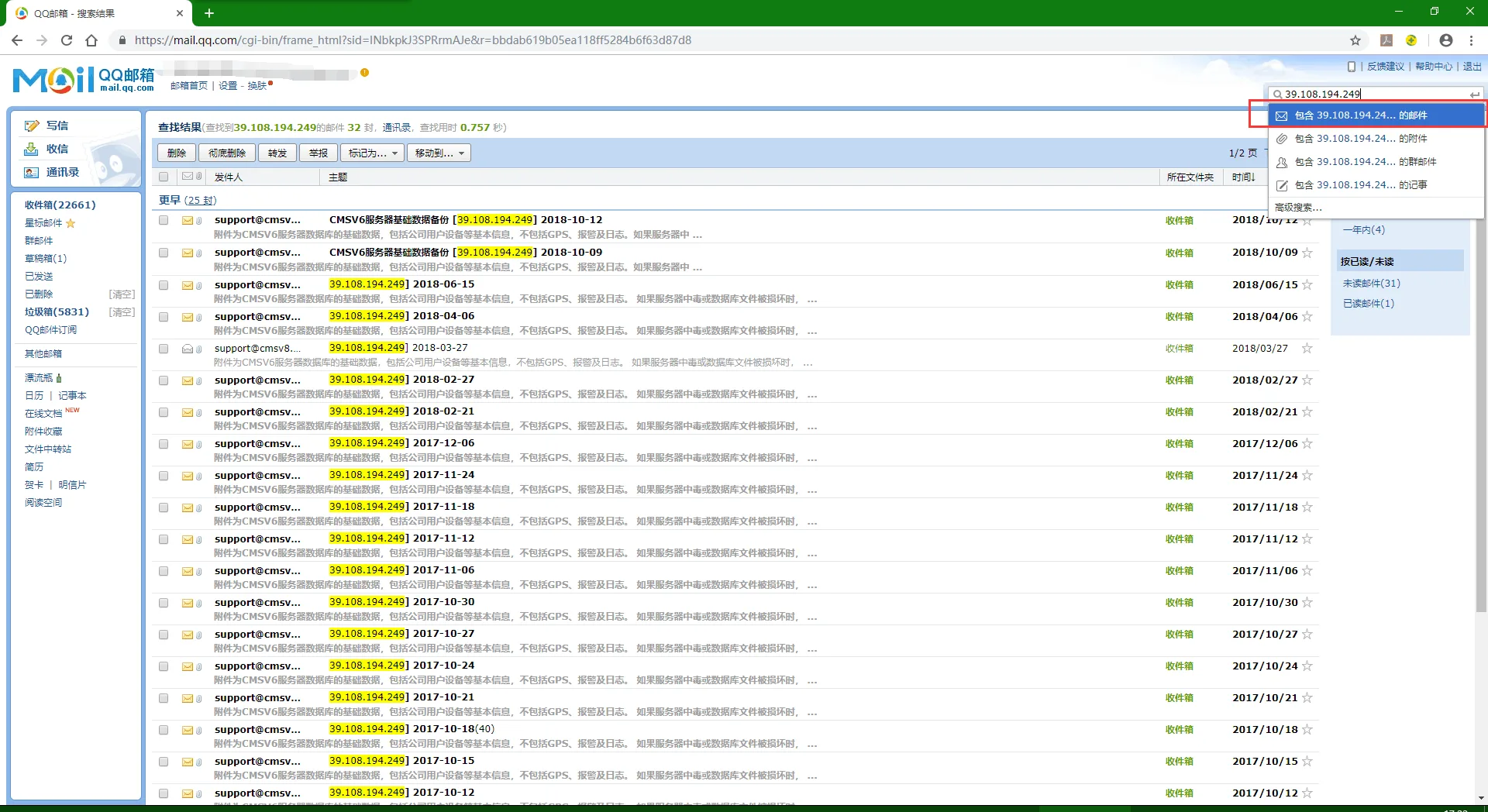Click 退出 to log out
The image size is (1488, 812).
[x=1472, y=67]
